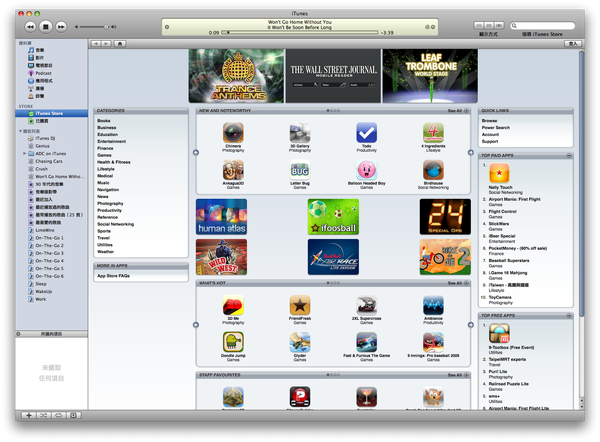Screen dimensions: 600x442
Task: Open Account quick link
Action: [490, 134]
